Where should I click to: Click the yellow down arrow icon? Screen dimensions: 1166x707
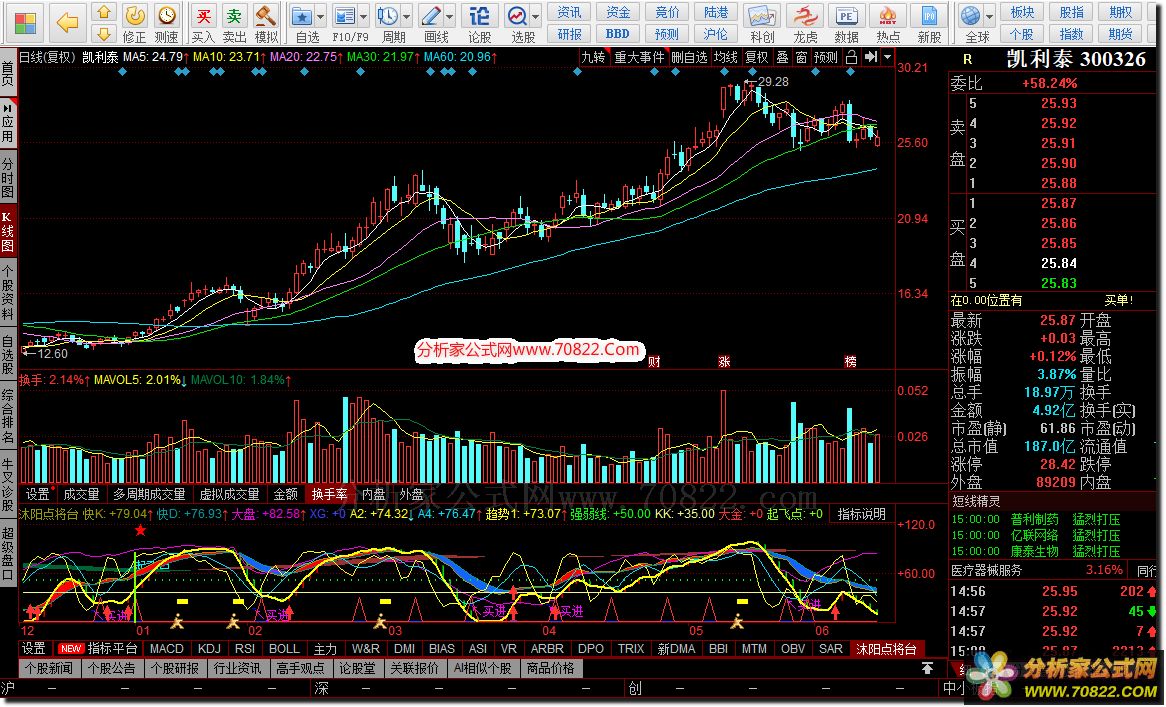104,33
